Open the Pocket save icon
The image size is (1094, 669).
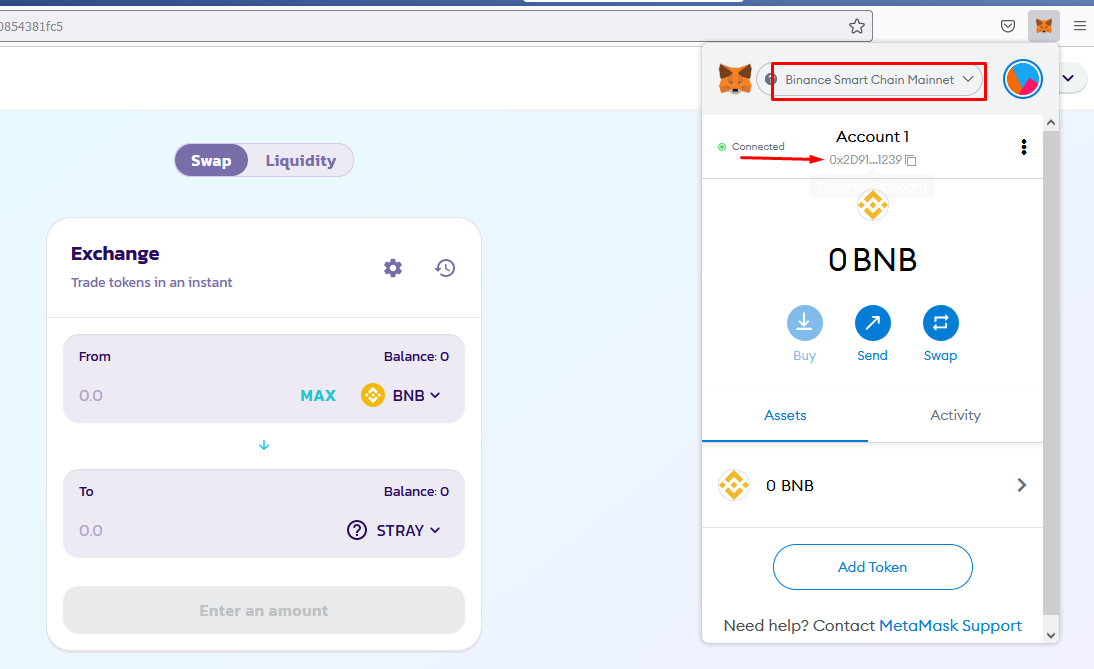[x=1007, y=27]
